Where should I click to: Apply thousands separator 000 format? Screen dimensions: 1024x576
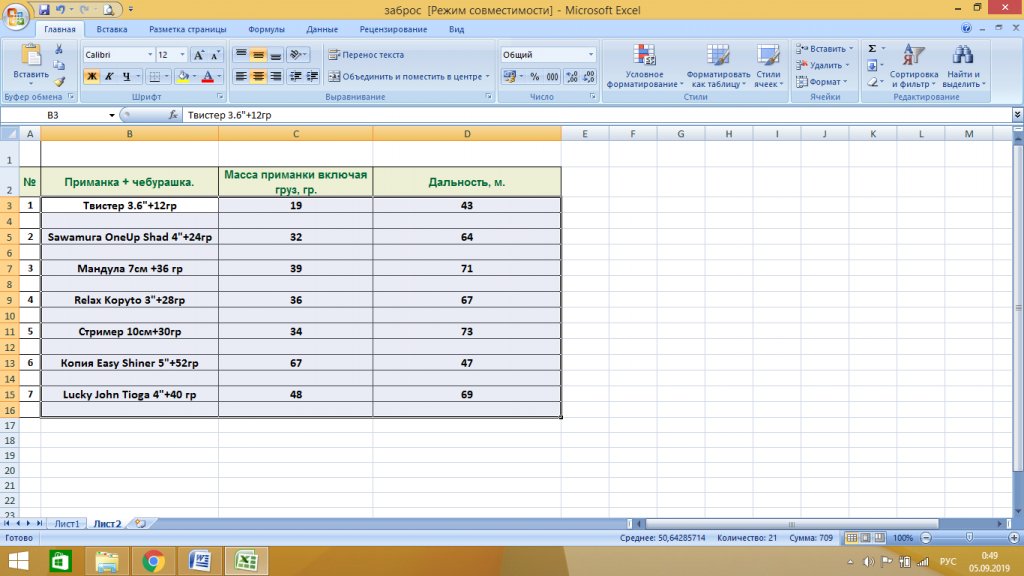[552, 76]
